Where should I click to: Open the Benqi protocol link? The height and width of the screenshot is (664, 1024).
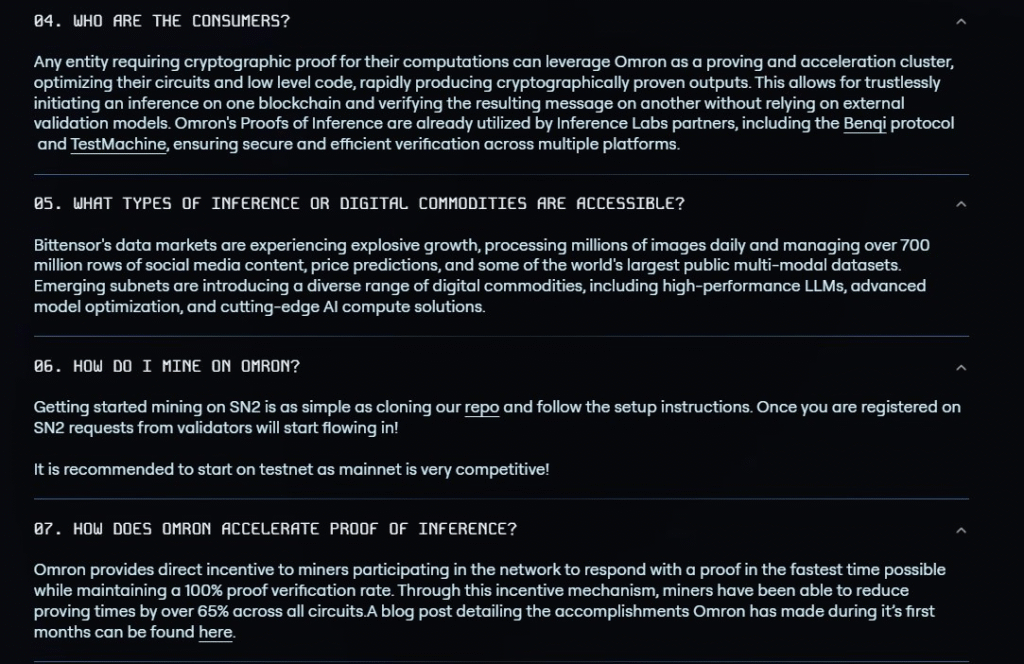[x=865, y=124]
